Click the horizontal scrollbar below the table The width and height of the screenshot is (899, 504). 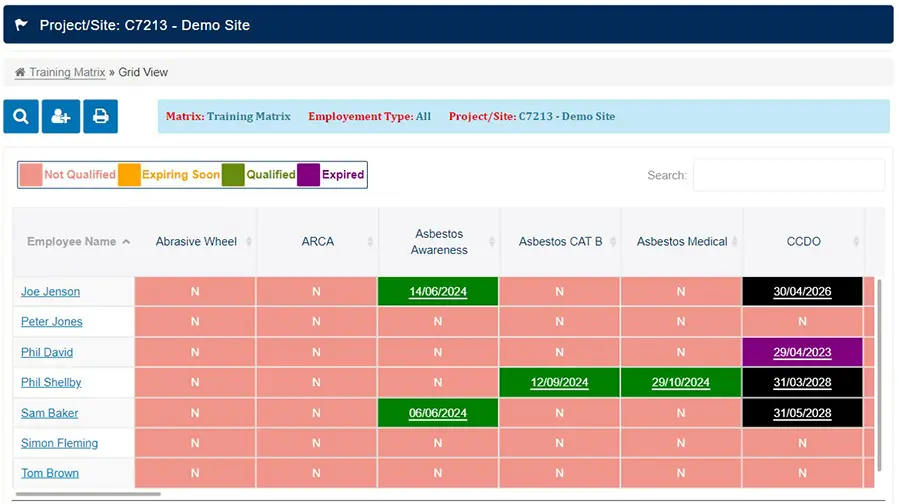88,494
